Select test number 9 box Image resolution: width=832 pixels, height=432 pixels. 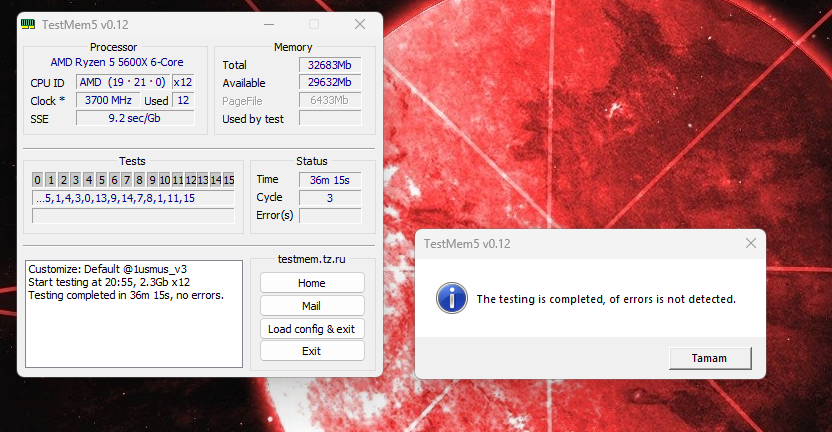coord(152,180)
